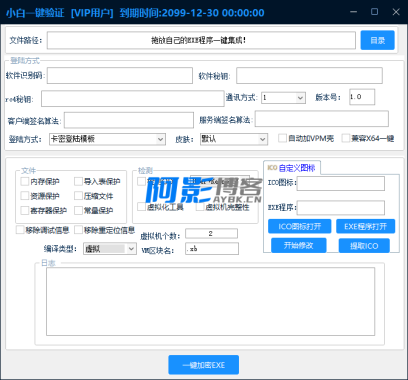This screenshot has width=408, height=380.
Task: Open the 通讯方式 dropdown
Action: tap(283, 98)
